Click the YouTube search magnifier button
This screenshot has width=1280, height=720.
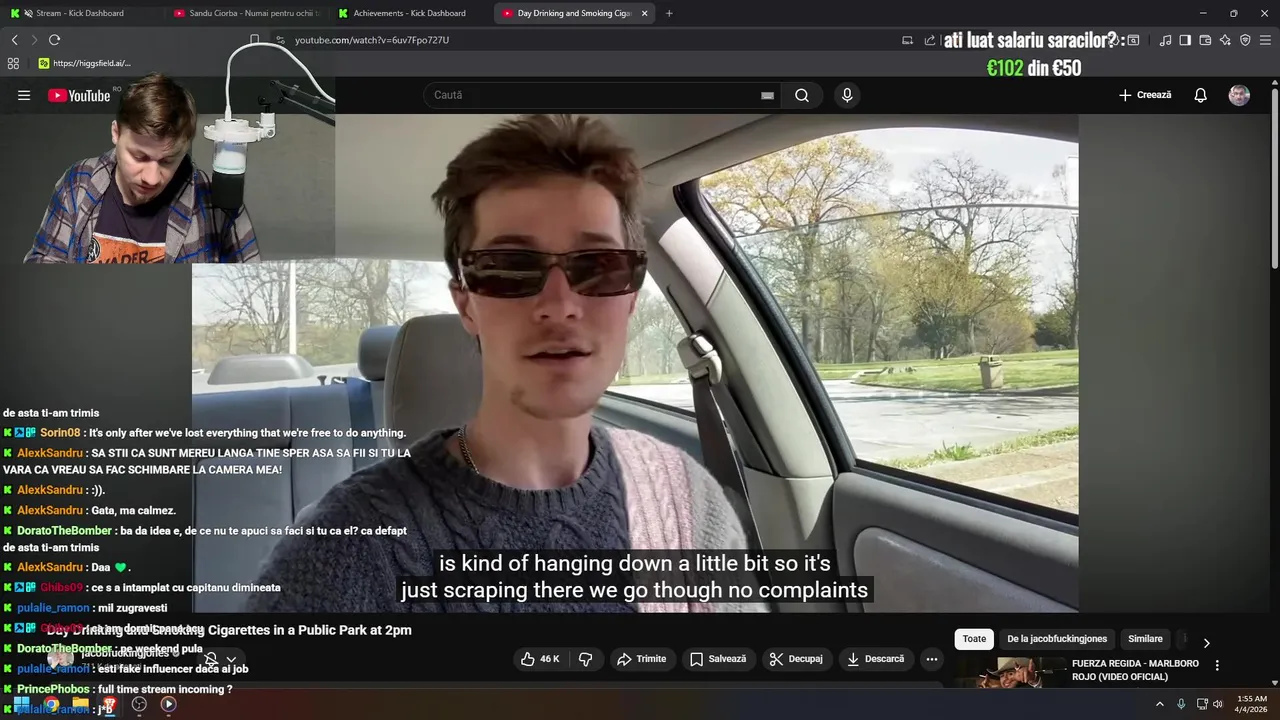(x=802, y=95)
